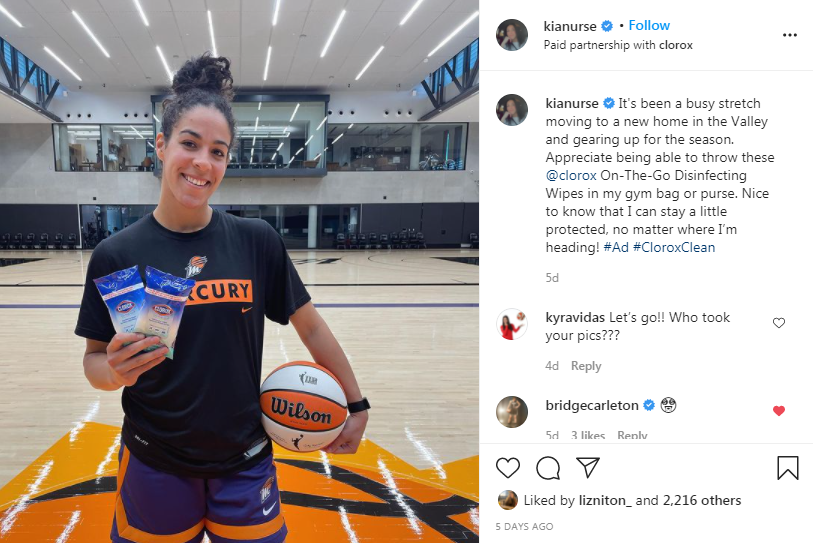
Task: Open kianurse header profile picture
Action: (x=512, y=35)
